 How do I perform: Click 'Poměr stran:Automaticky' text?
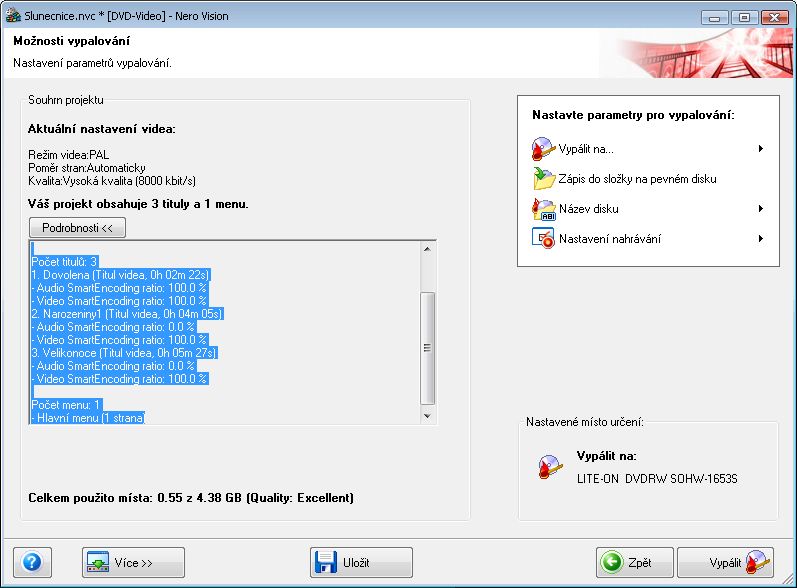[x=87, y=168]
